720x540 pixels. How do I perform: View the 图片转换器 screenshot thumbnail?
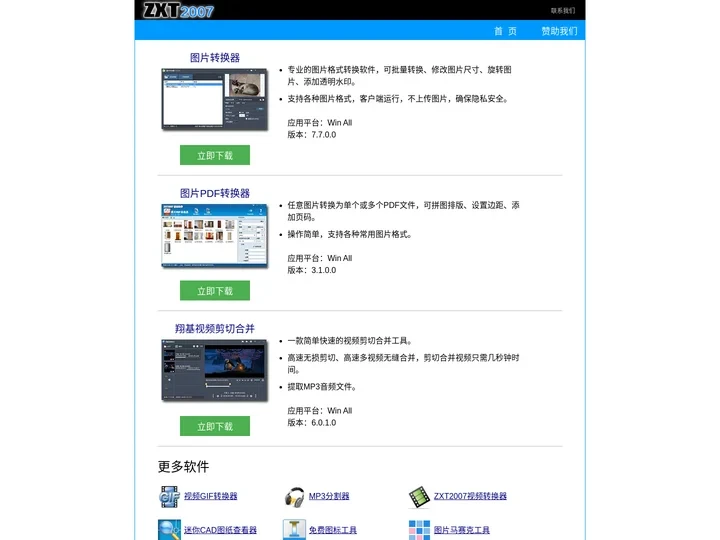point(215,99)
